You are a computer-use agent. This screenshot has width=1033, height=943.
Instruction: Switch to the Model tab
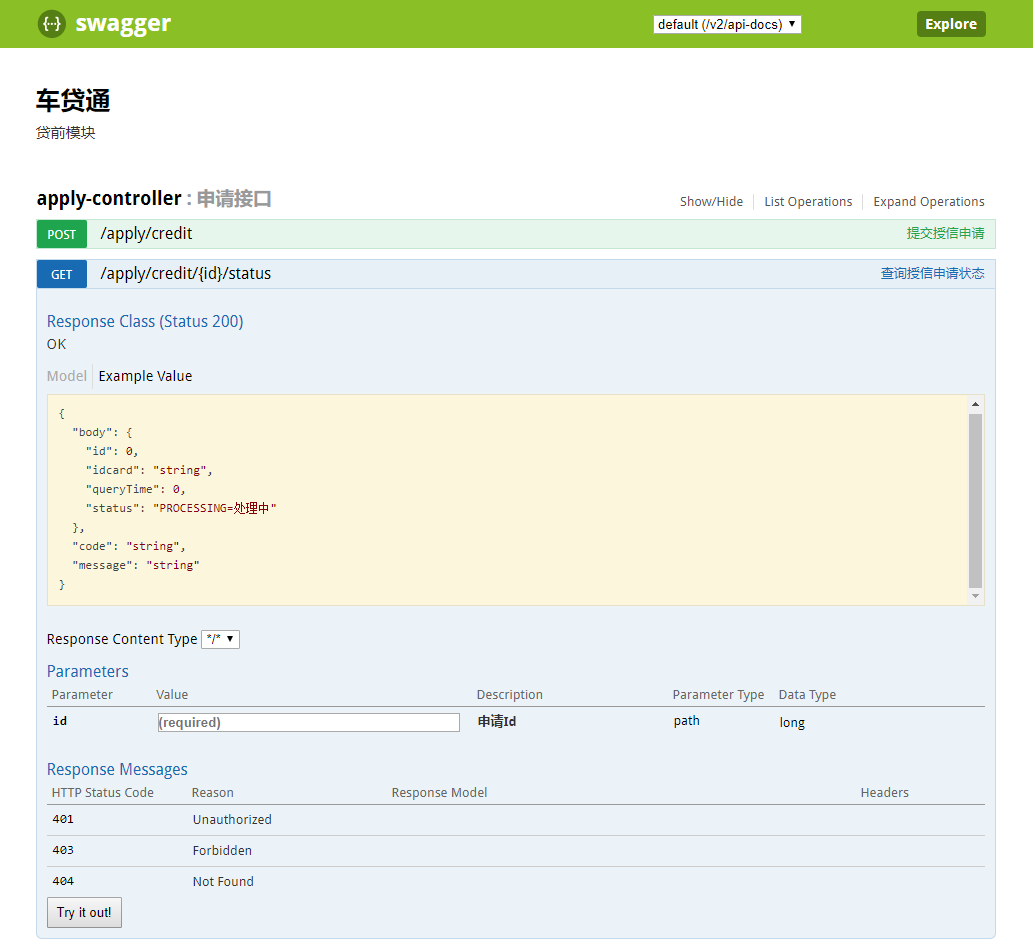pyautogui.click(x=67, y=376)
